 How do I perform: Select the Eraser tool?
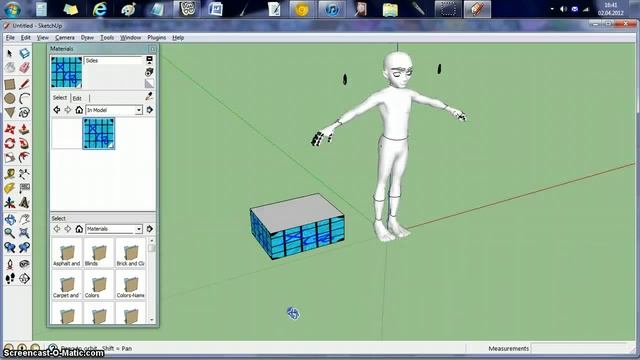(x=24, y=67)
